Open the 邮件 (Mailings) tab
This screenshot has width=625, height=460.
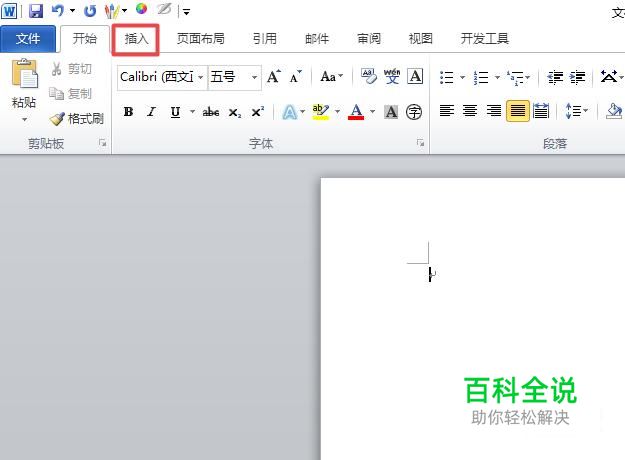(317, 39)
